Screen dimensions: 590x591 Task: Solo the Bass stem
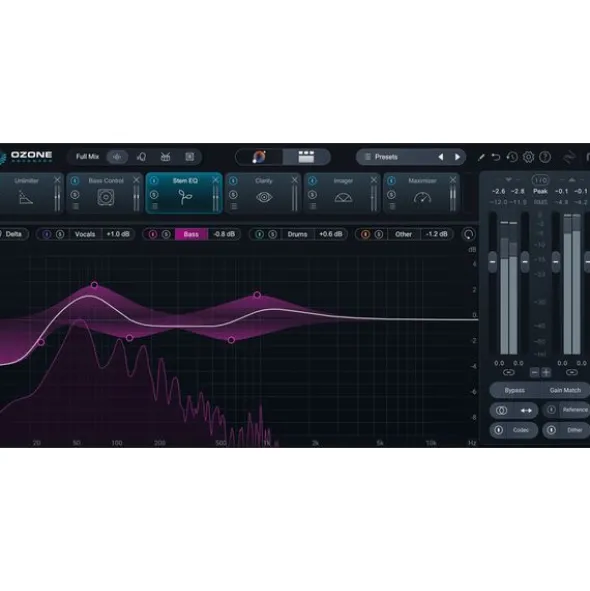[166, 234]
